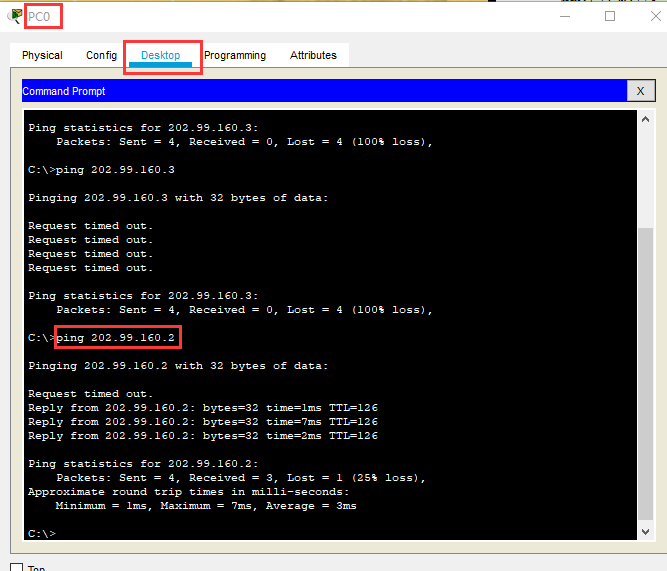This screenshot has height=571, width=667.
Task: Close the PC0 window
Action: [649, 16]
